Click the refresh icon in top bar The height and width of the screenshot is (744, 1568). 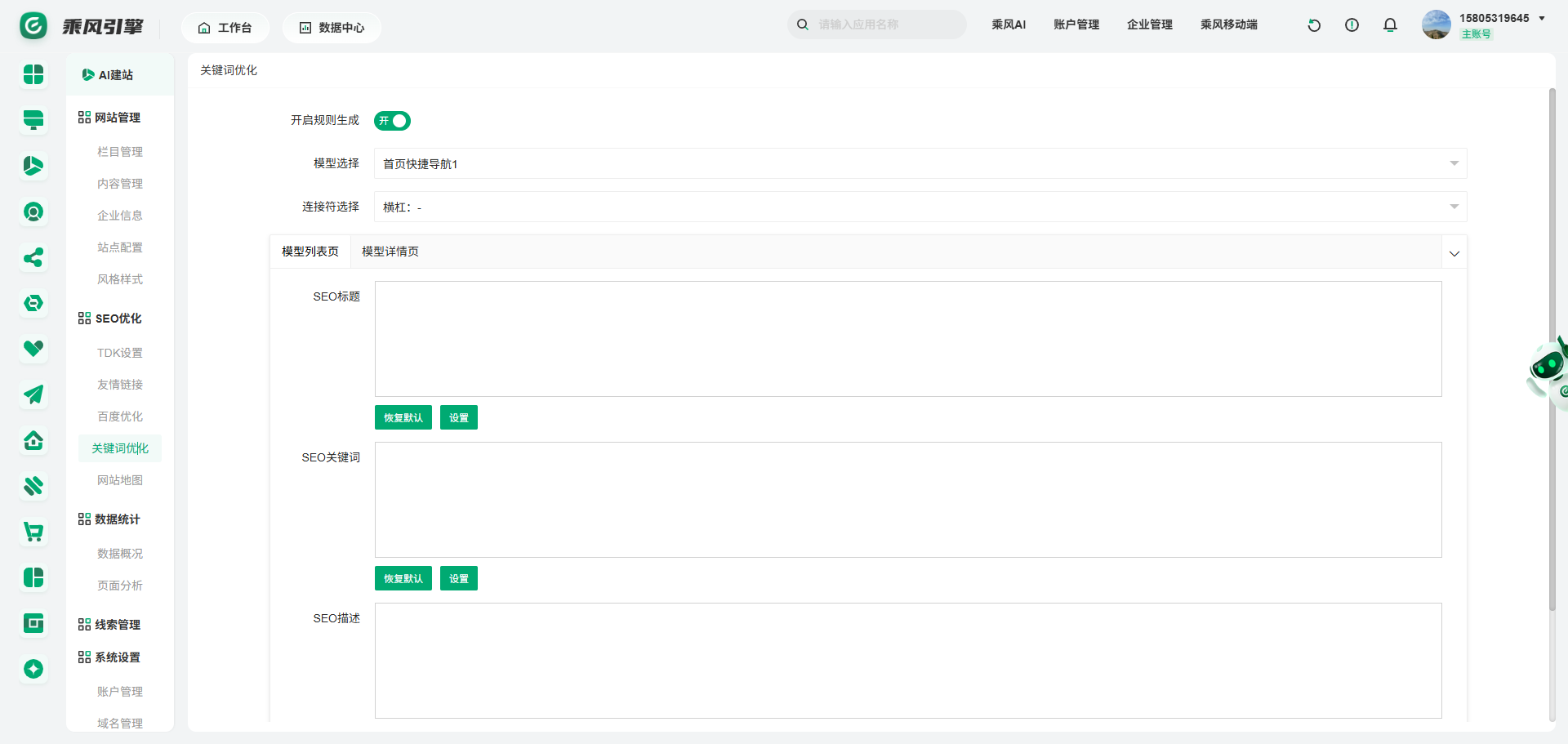(x=1314, y=25)
